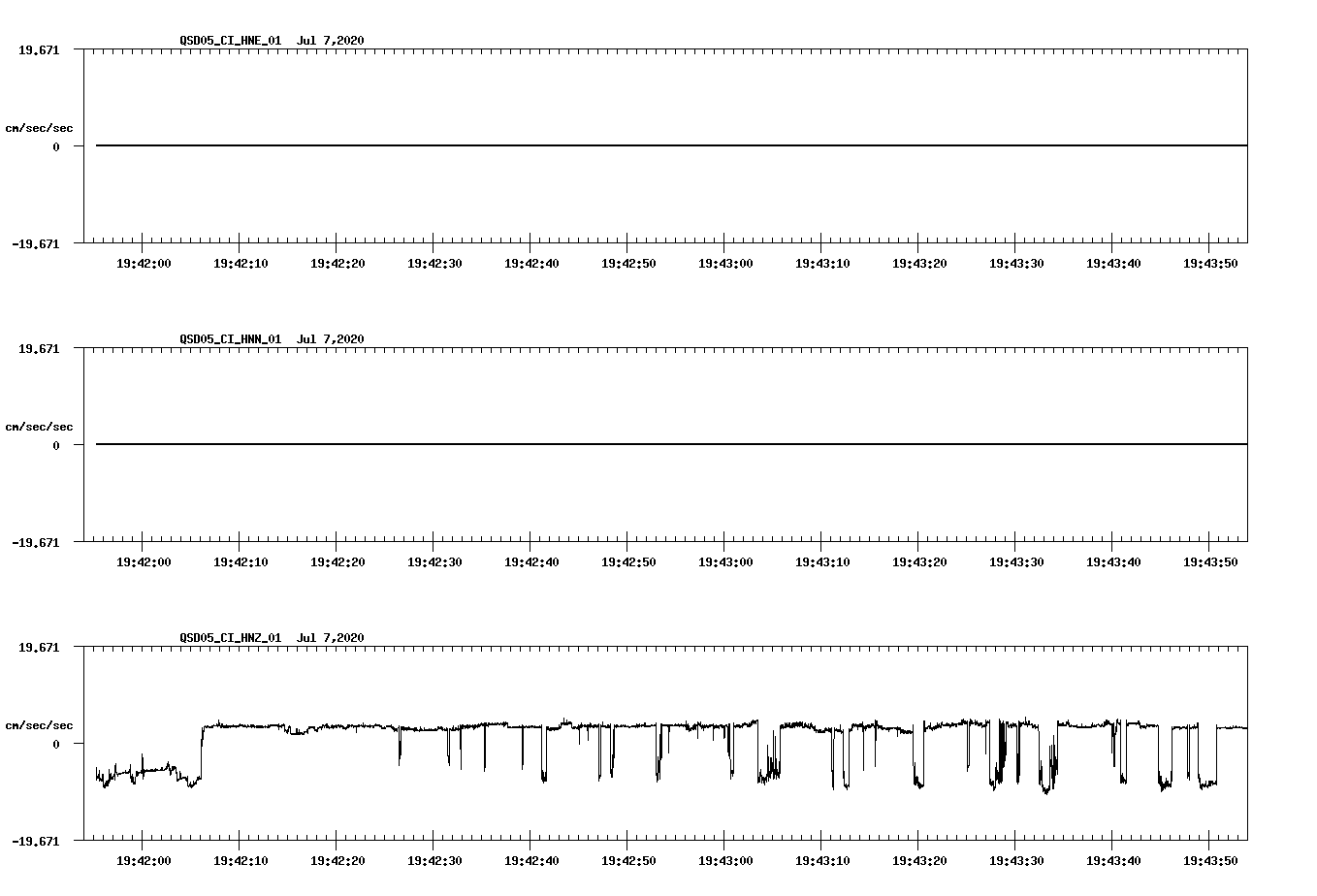The height and width of the screenshot is (896, 1317).
Task: Click the QSD05_CI_HNZ_01 plot title
Action: (272, 637)
